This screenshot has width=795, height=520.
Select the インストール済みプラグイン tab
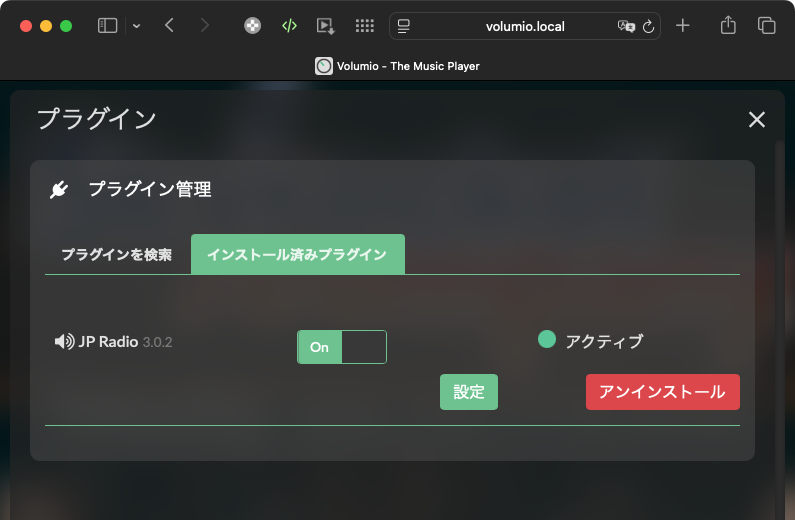coord(298,254)
